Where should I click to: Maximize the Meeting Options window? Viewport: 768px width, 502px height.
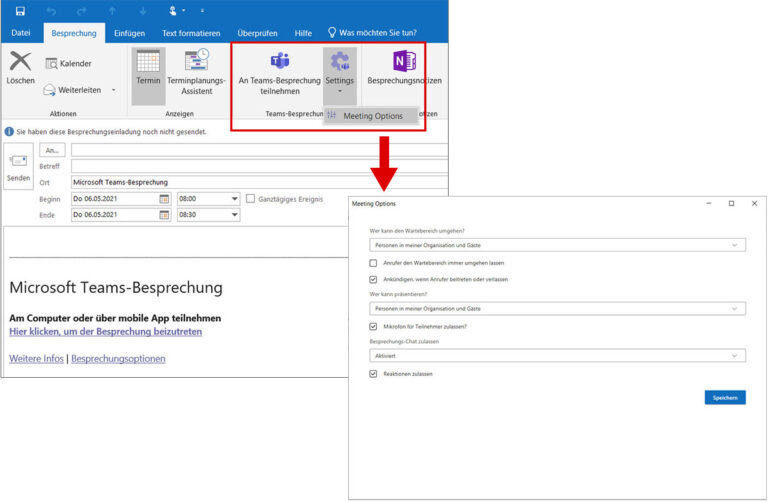coord(731,203)
